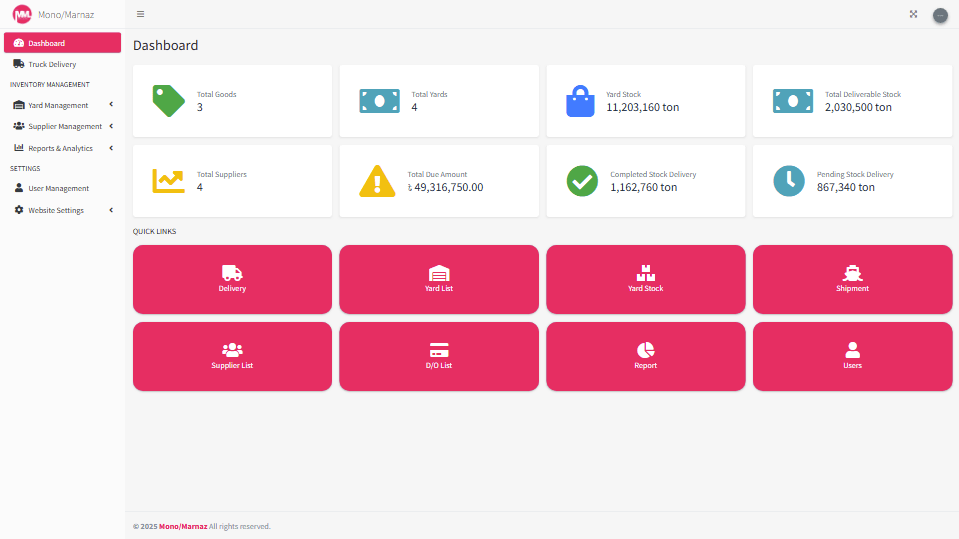
Task: Click the Total Goods label
Action: (x=217, y=94)
